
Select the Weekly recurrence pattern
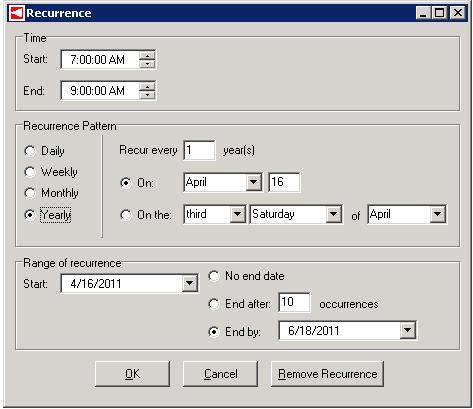30,172
